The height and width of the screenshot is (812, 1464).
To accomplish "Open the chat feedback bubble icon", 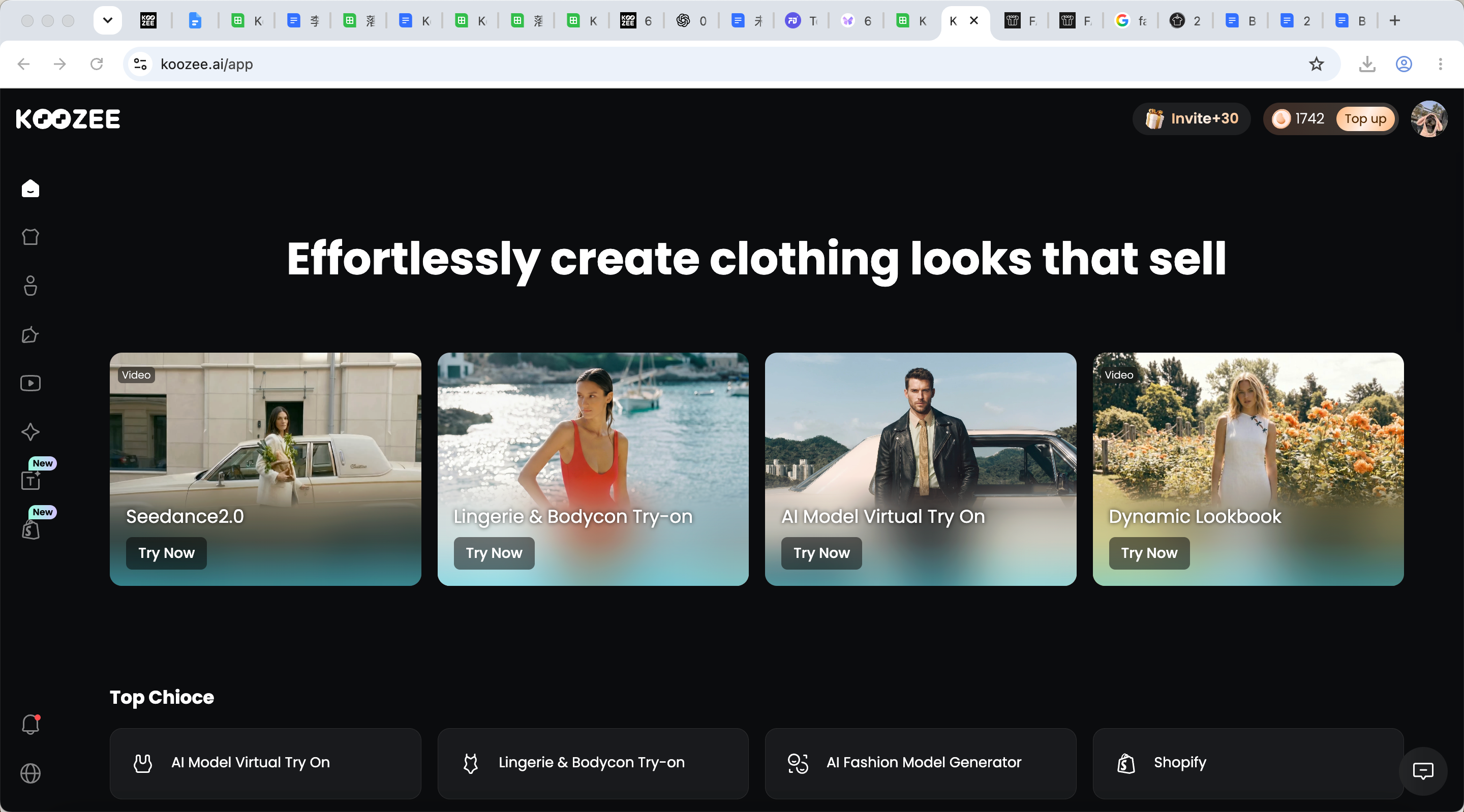I will coord(1422,771).
